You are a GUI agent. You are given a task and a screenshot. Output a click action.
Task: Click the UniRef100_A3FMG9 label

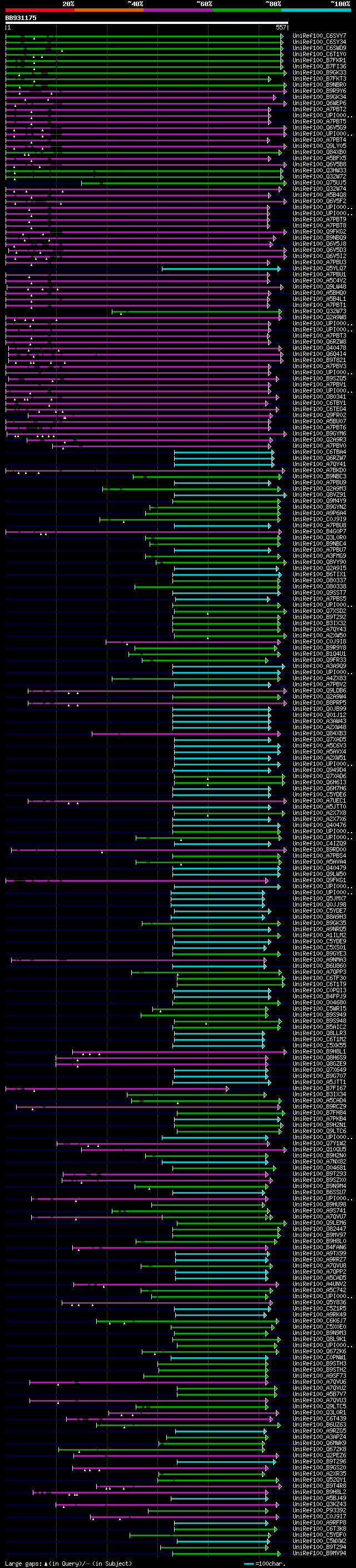[x=319, y=556]
